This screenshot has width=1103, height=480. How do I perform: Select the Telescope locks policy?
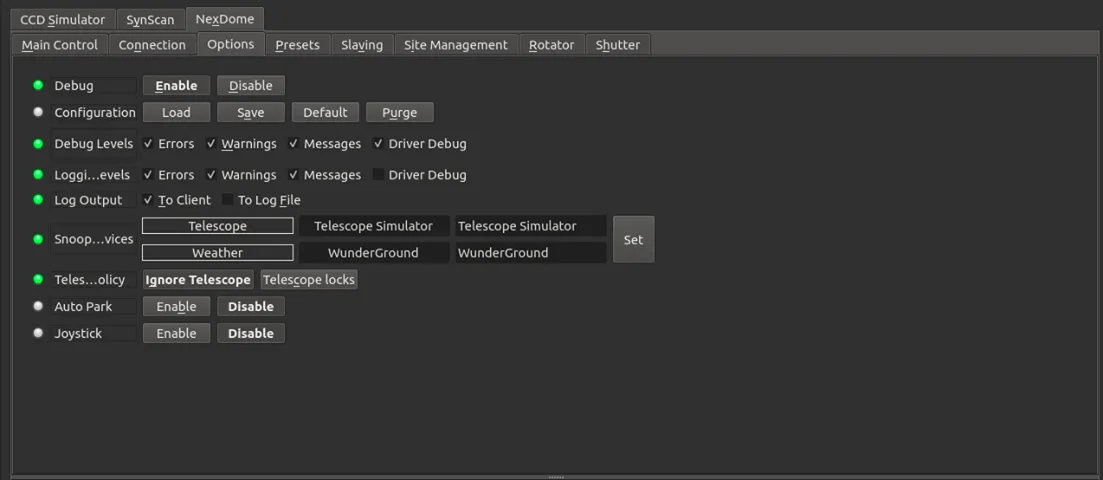coord(309,279)
